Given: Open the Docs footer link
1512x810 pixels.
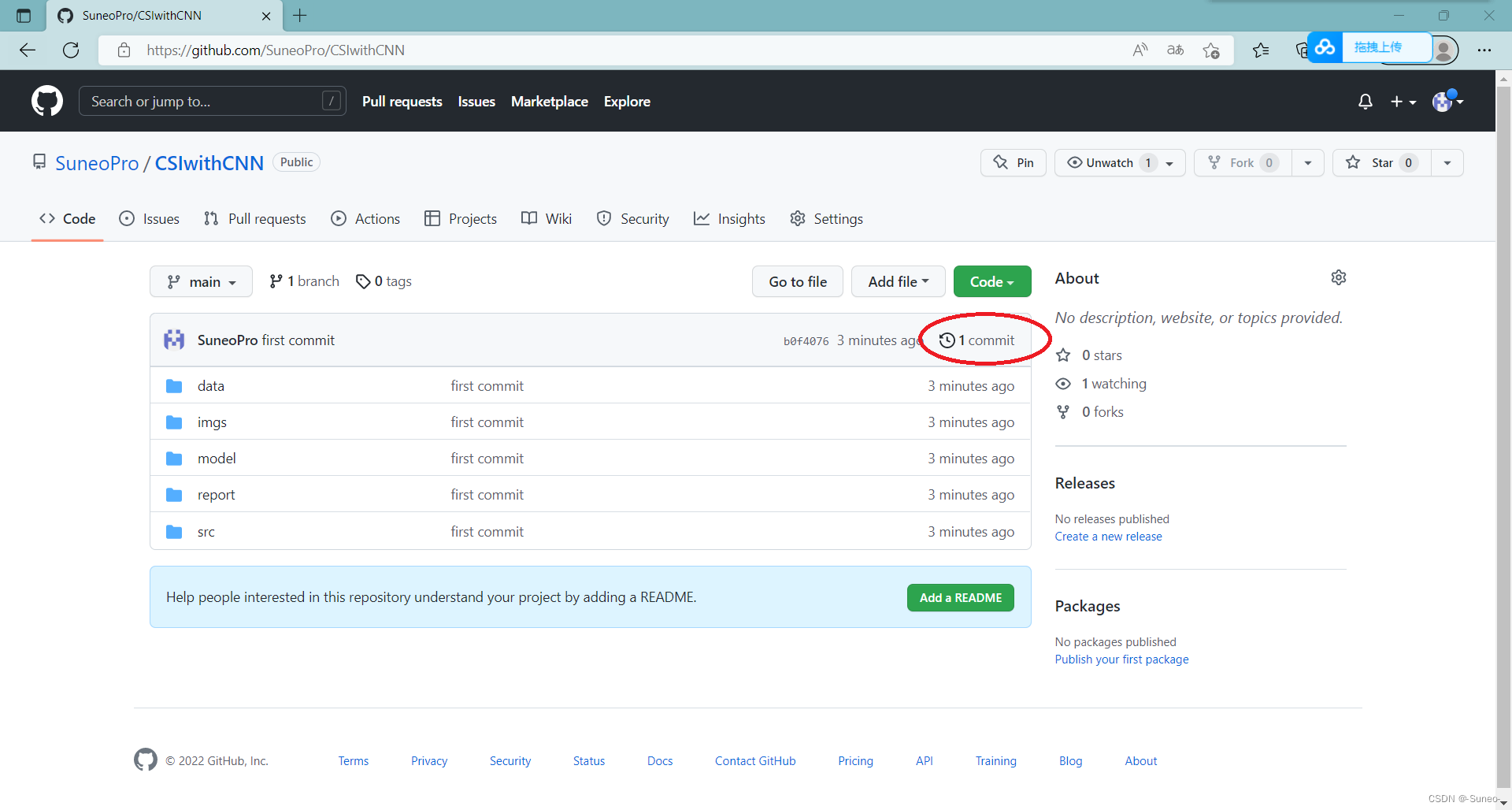Looking at the screenshot, I should tap(660, 761).
